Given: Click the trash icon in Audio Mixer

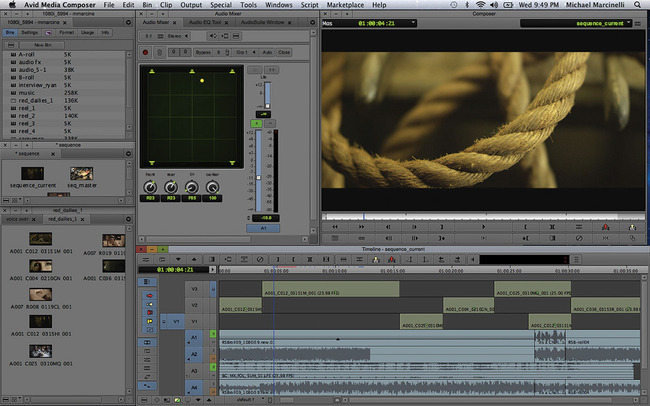Looking at the screenshot, I should coord(159,50).
